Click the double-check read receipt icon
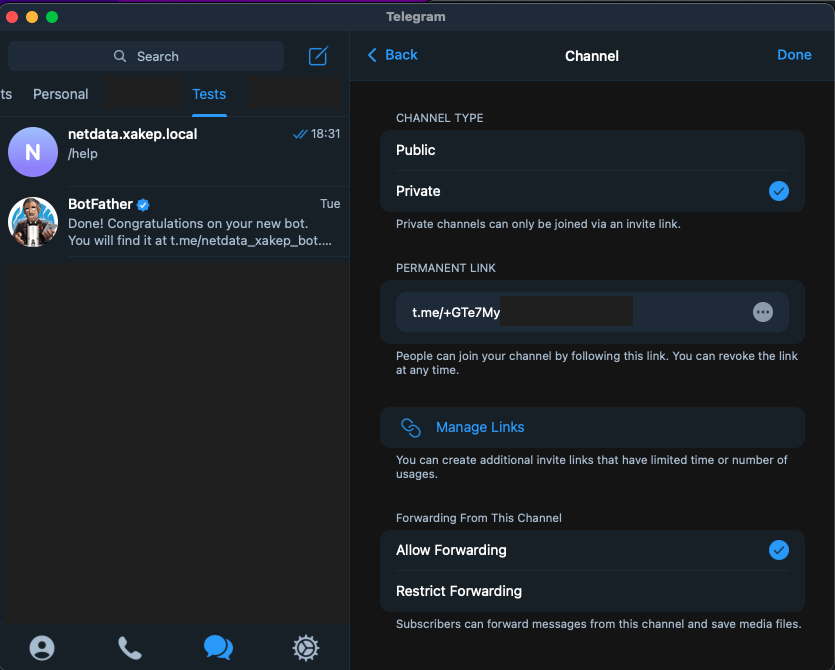 pos(300,134)
